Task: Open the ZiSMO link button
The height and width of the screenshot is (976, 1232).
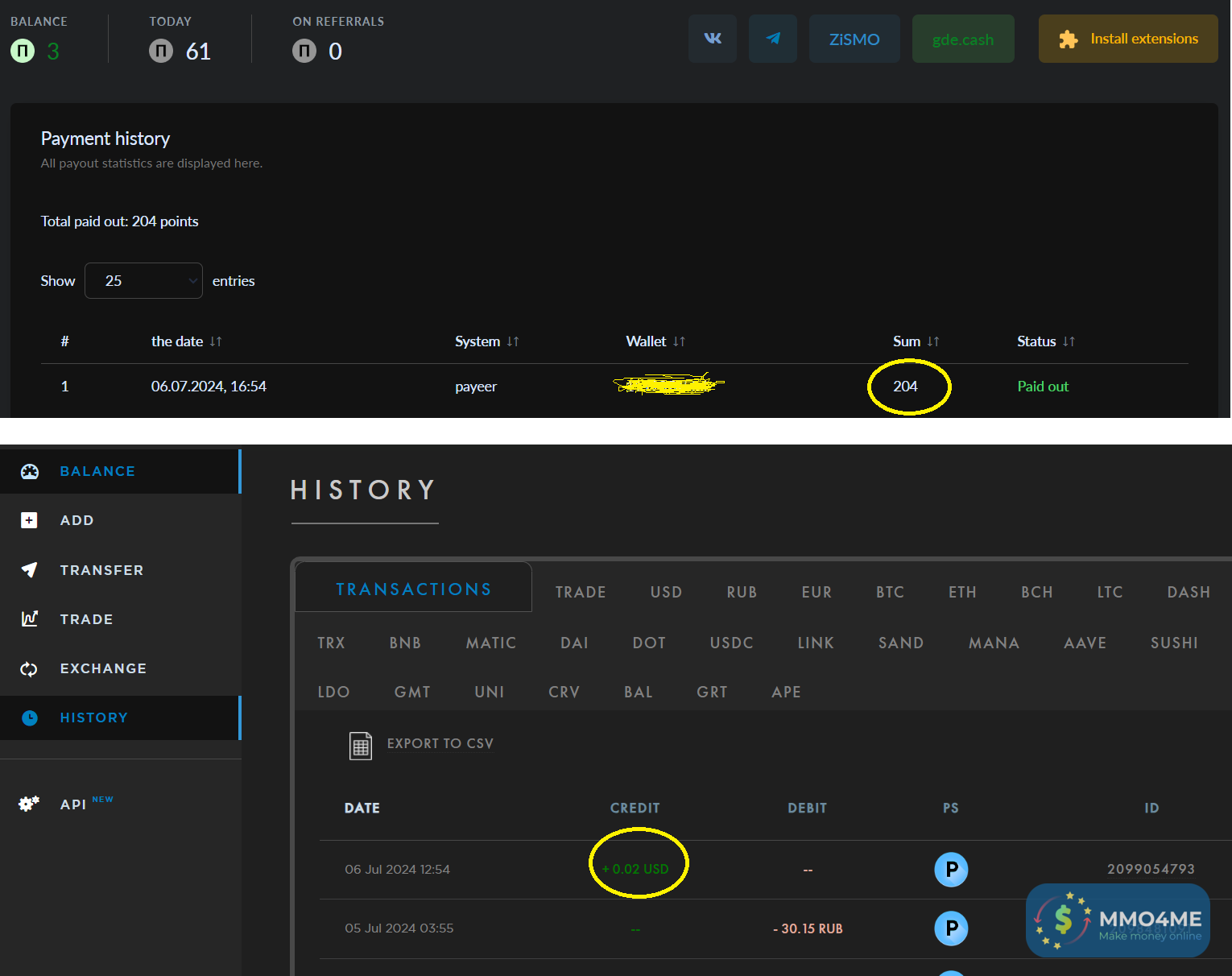Action: pos(854,39)
